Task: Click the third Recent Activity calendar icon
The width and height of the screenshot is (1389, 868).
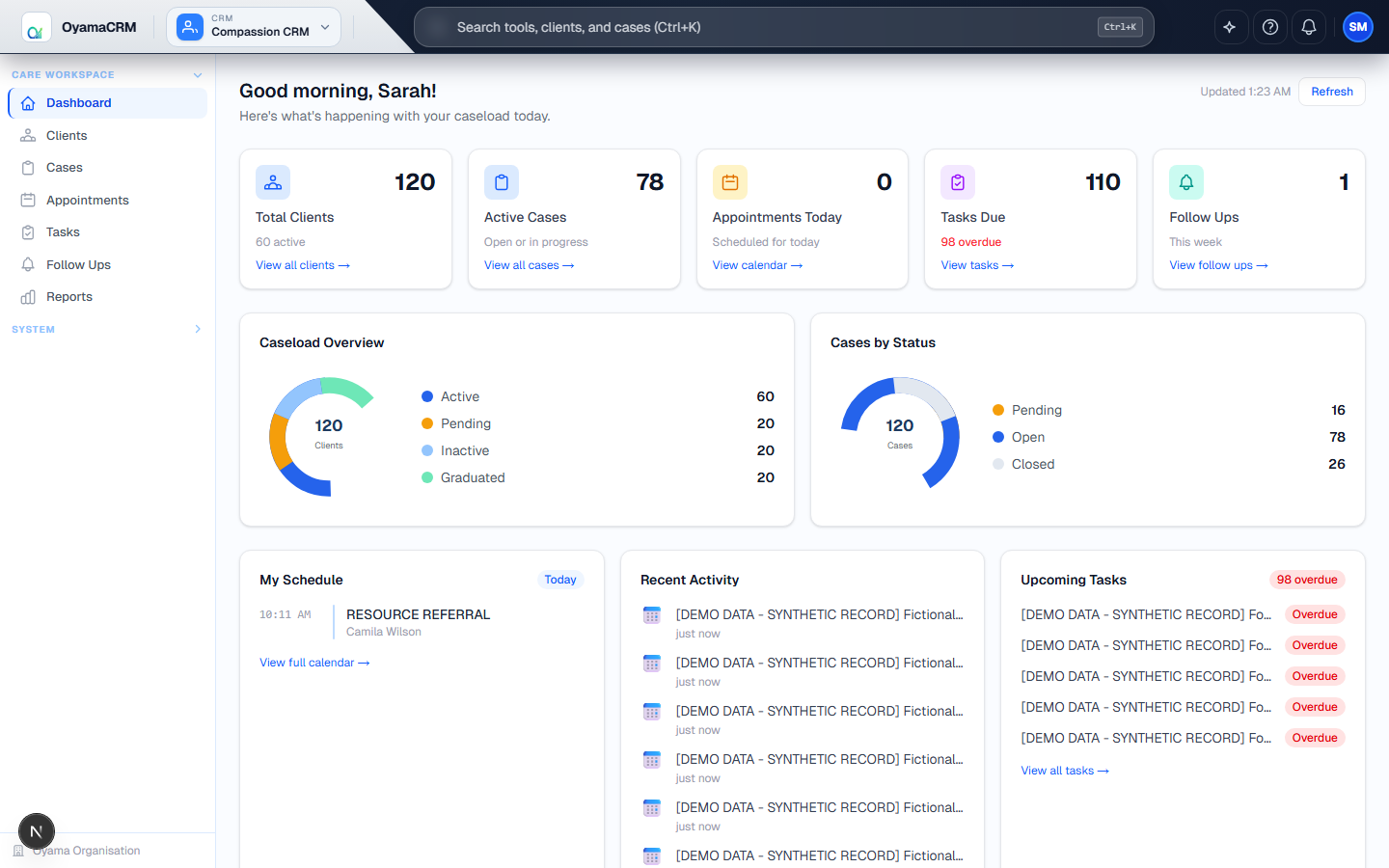Action: click(x=652, y=712)
